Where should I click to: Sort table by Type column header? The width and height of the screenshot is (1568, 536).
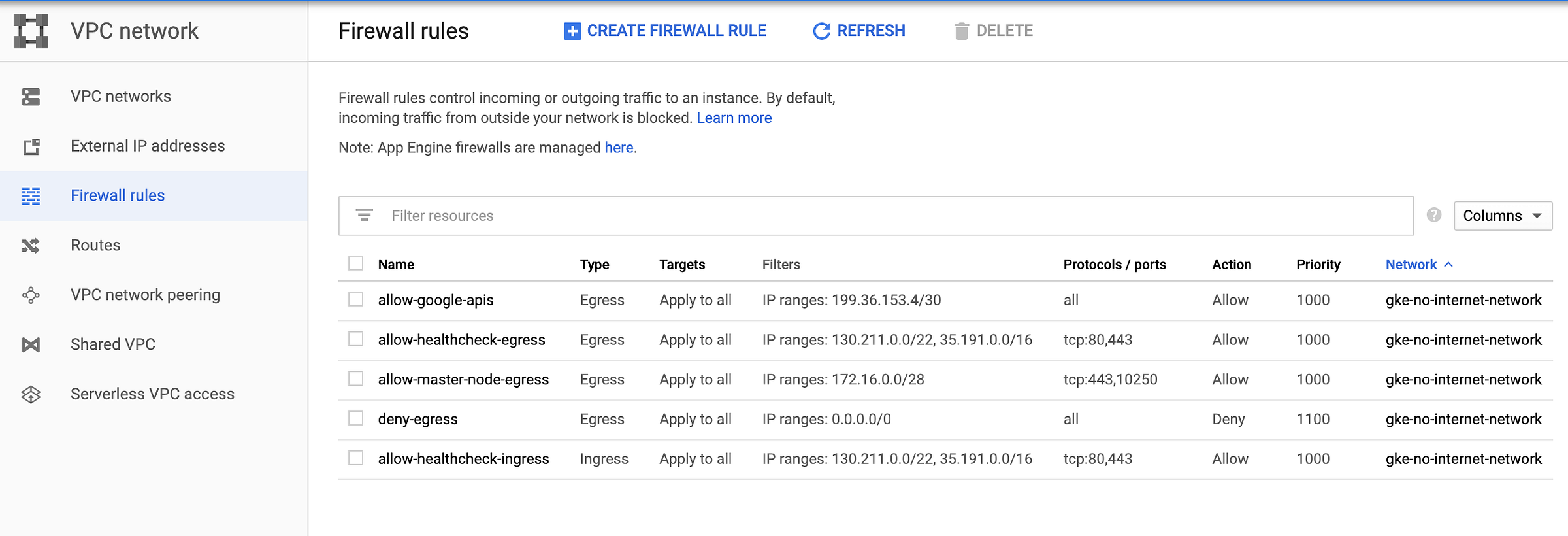coord(595,265)
